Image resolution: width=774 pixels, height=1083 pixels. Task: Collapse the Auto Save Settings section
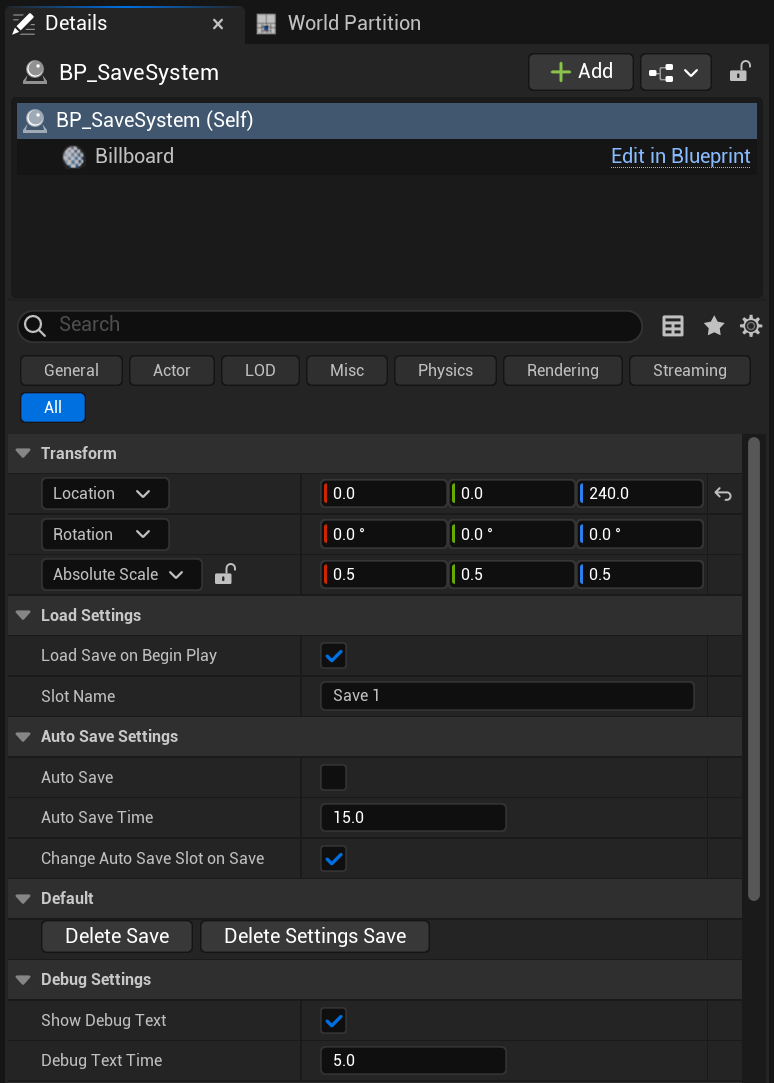tap(24, 737)
